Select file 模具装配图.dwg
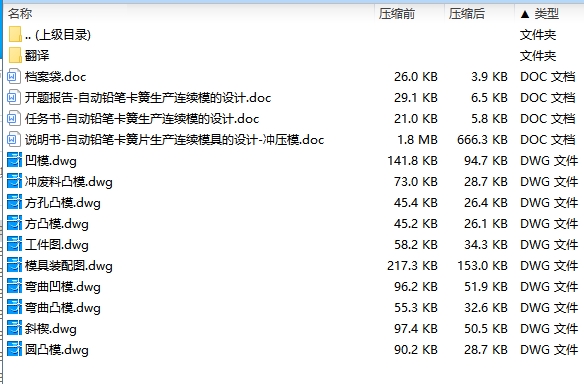This screenshot has height=384, width=584. coord(69,266)
